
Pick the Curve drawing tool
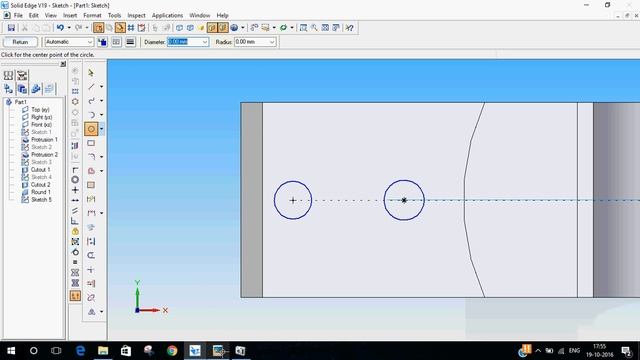tap(91, 101)
